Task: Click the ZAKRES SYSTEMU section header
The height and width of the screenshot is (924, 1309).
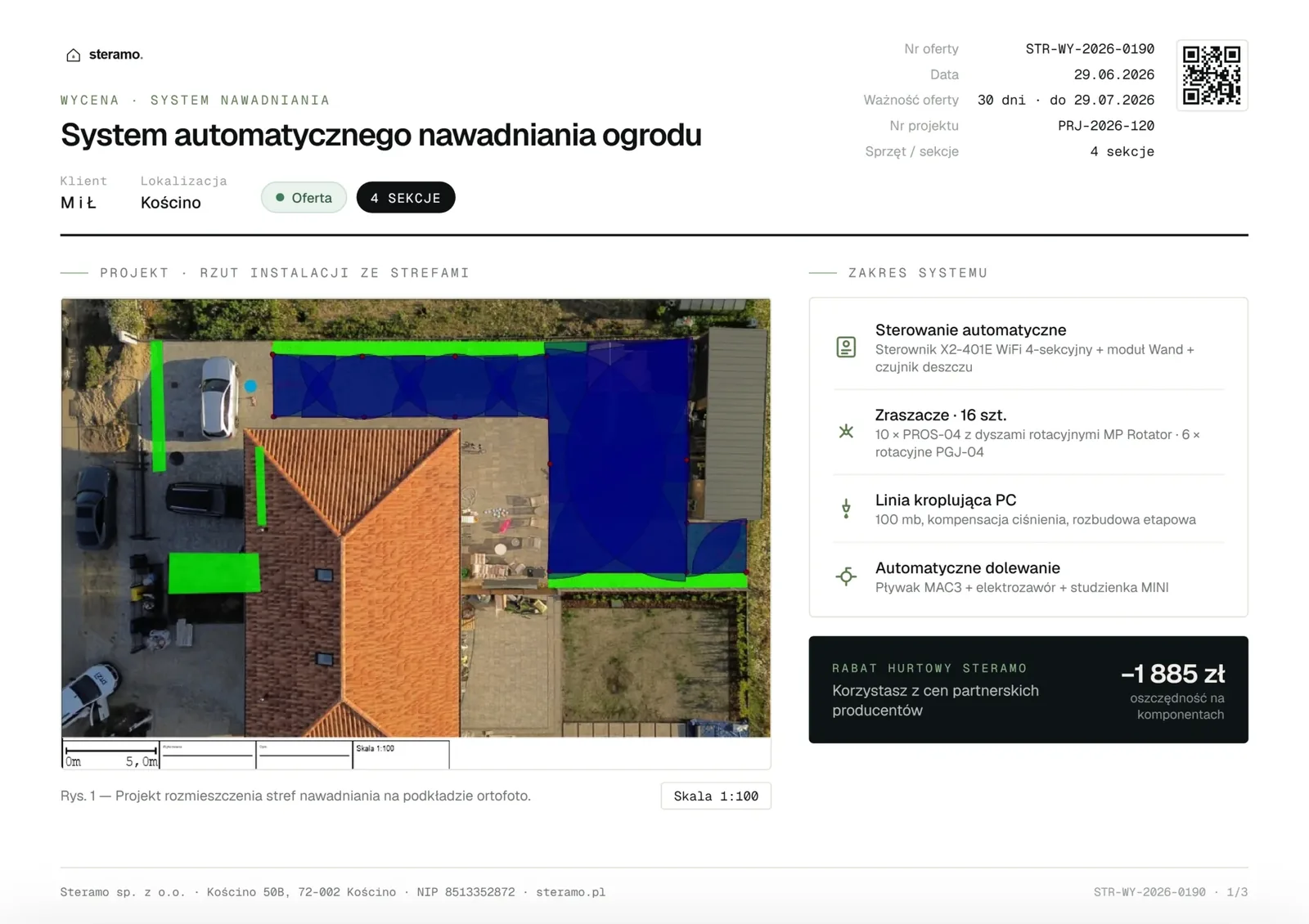Action: pyautogui.click(x=918, y=273)
